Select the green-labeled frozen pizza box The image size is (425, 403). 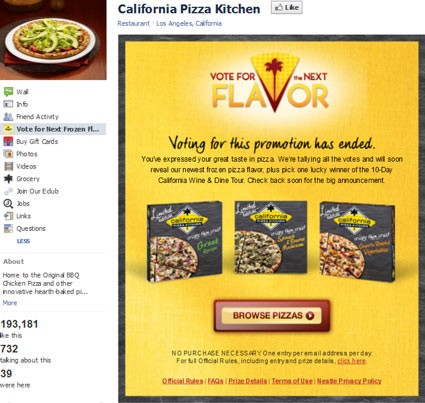point(184,241)
